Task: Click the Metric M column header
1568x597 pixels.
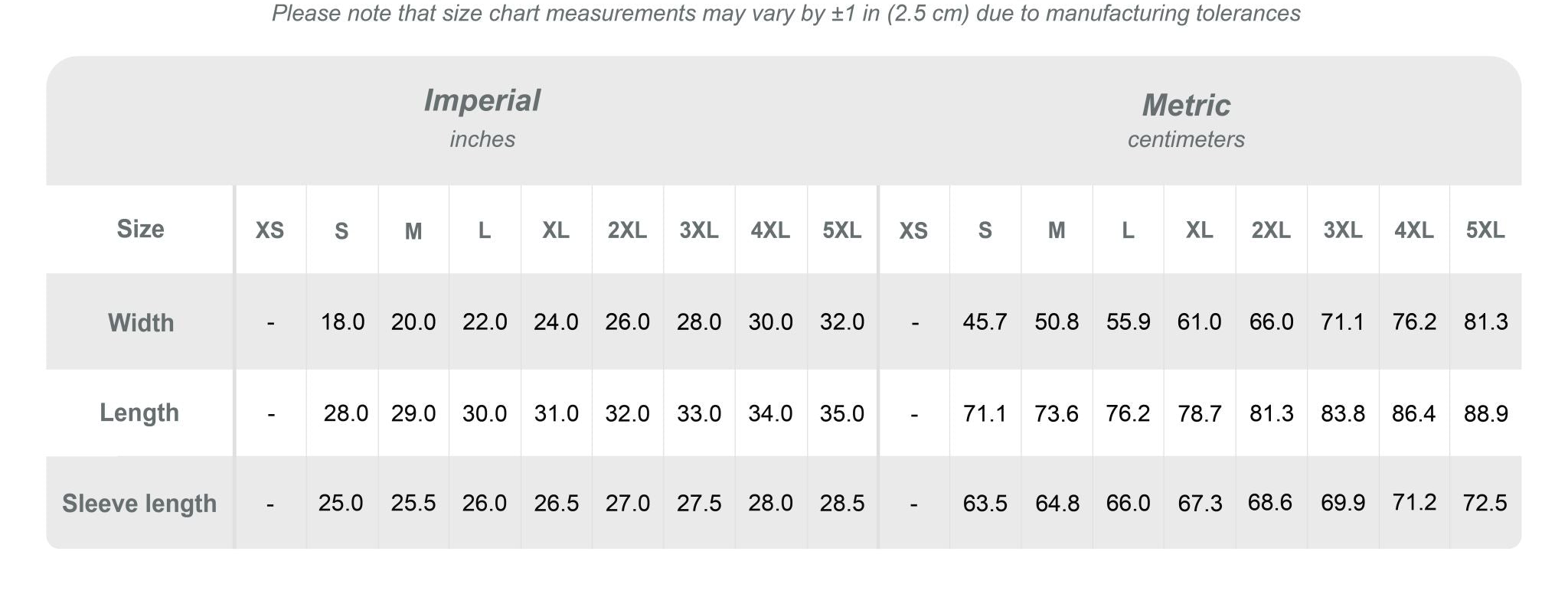Action: [x=1057, y=230]
